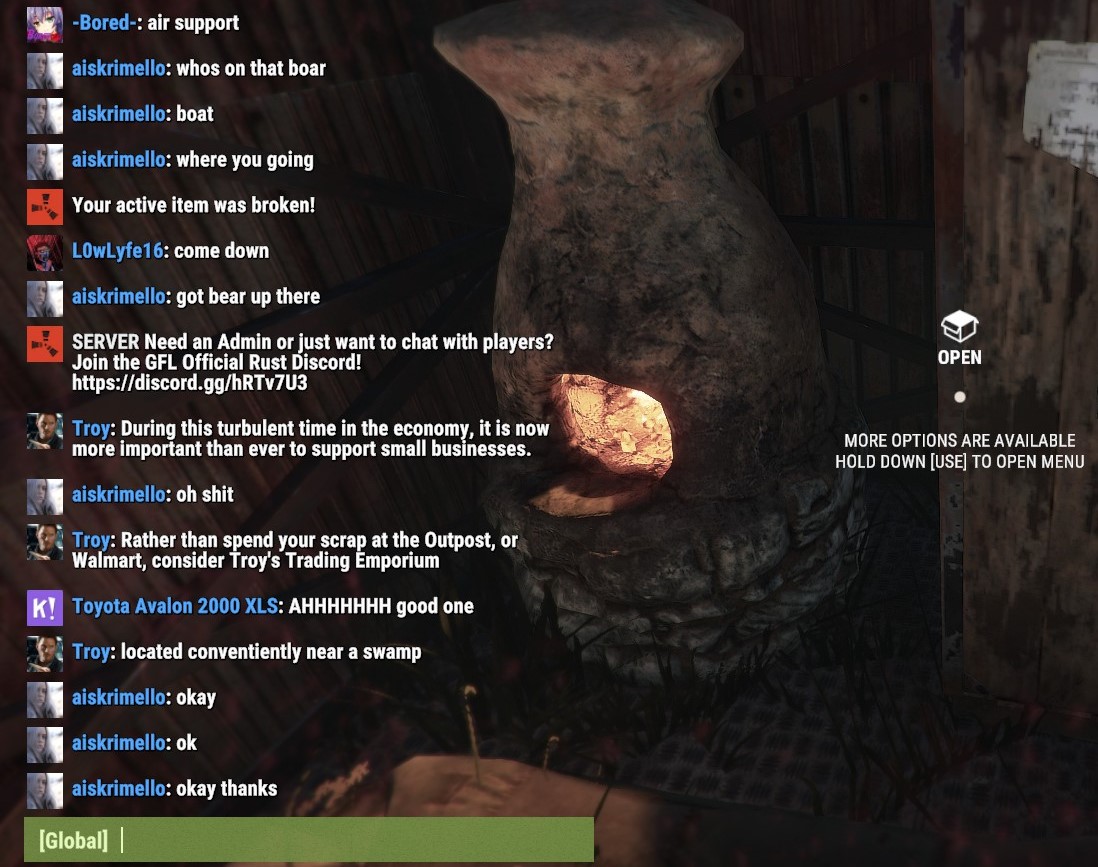This screenshot has height=867, width=1098.
Task: Click the purple K! avatar of Toyota Avalon
Action: [x=45, y=608]
